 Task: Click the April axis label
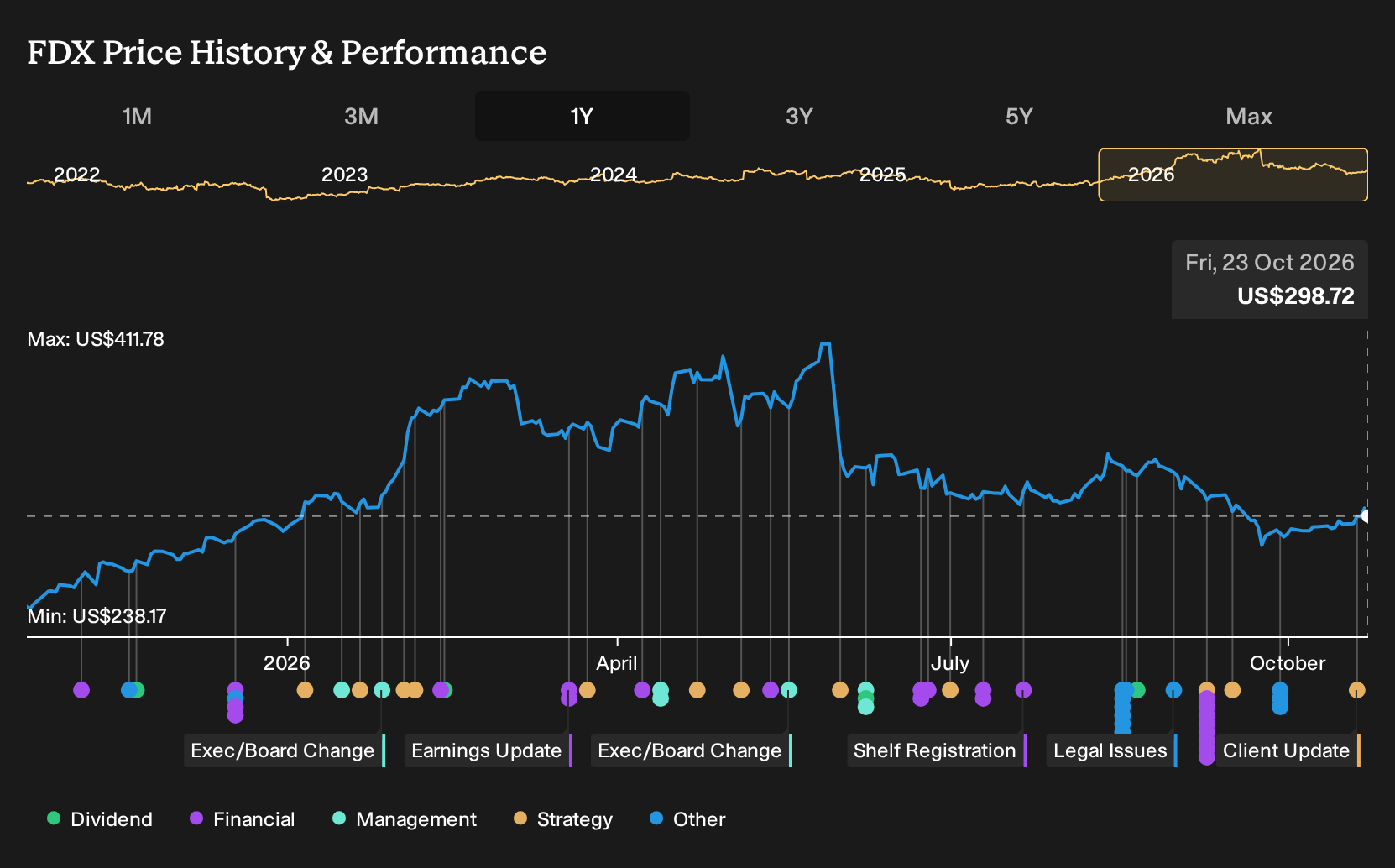tap(617, 663)
